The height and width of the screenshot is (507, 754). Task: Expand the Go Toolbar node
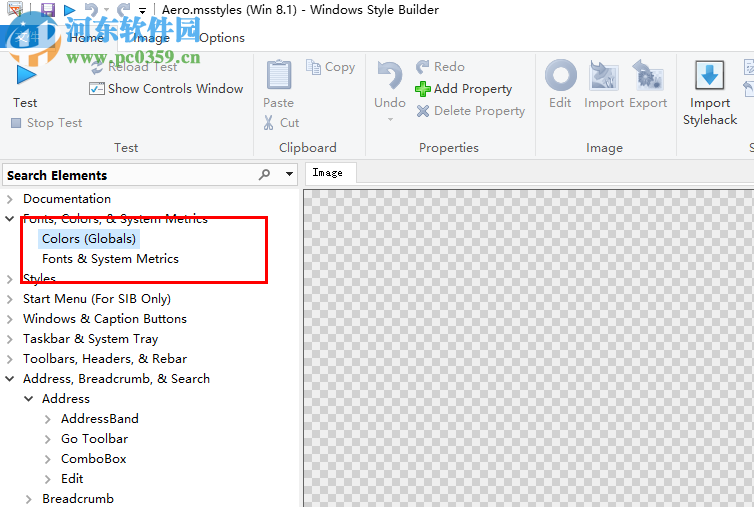48,439
